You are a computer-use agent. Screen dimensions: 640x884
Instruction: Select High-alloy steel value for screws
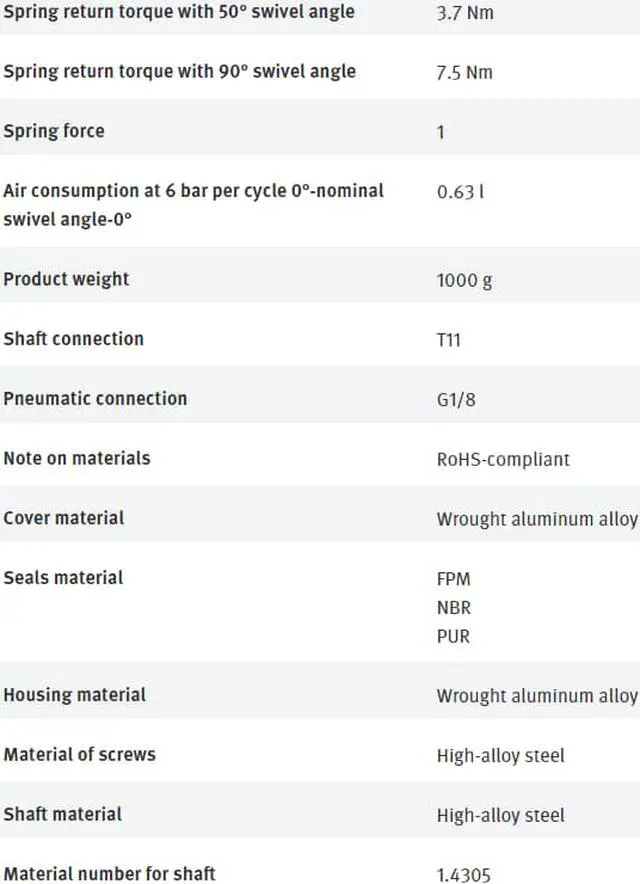(x=500, y=755)
